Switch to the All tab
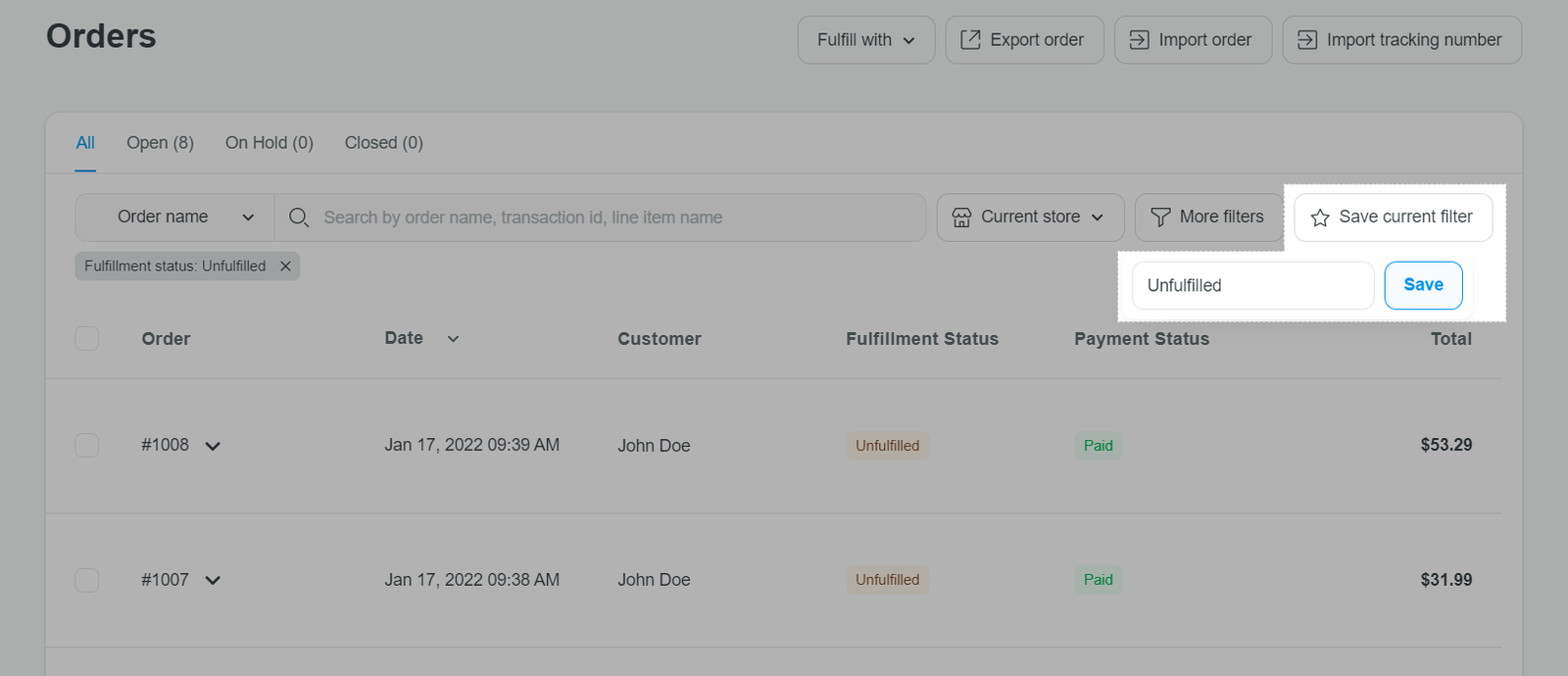The image size is (1568, 676). 85,143
